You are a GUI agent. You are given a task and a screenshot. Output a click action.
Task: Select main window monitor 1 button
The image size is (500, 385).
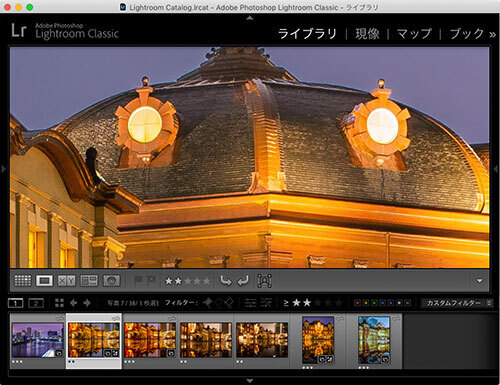click(x=15, y=303)
